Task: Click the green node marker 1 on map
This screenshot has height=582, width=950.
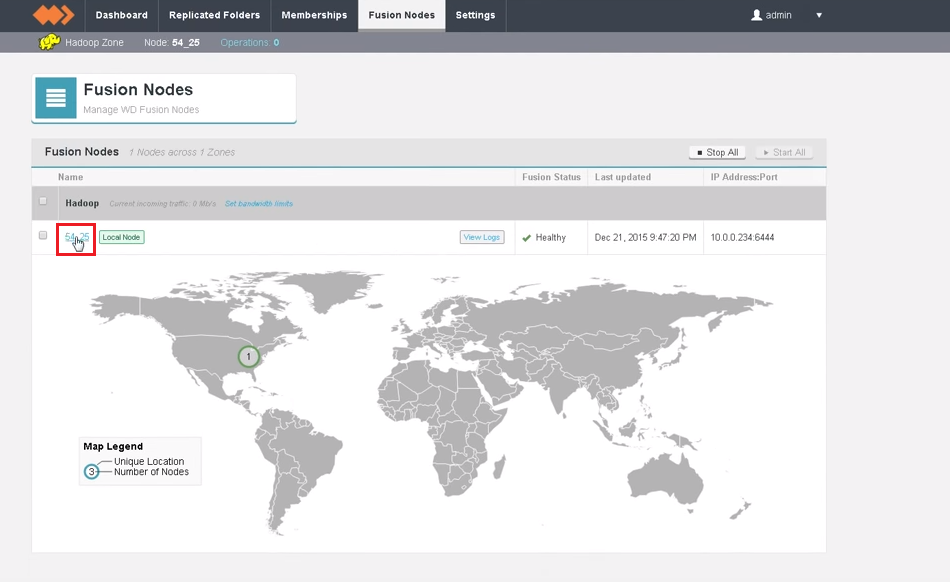Action: coord(248,357)
